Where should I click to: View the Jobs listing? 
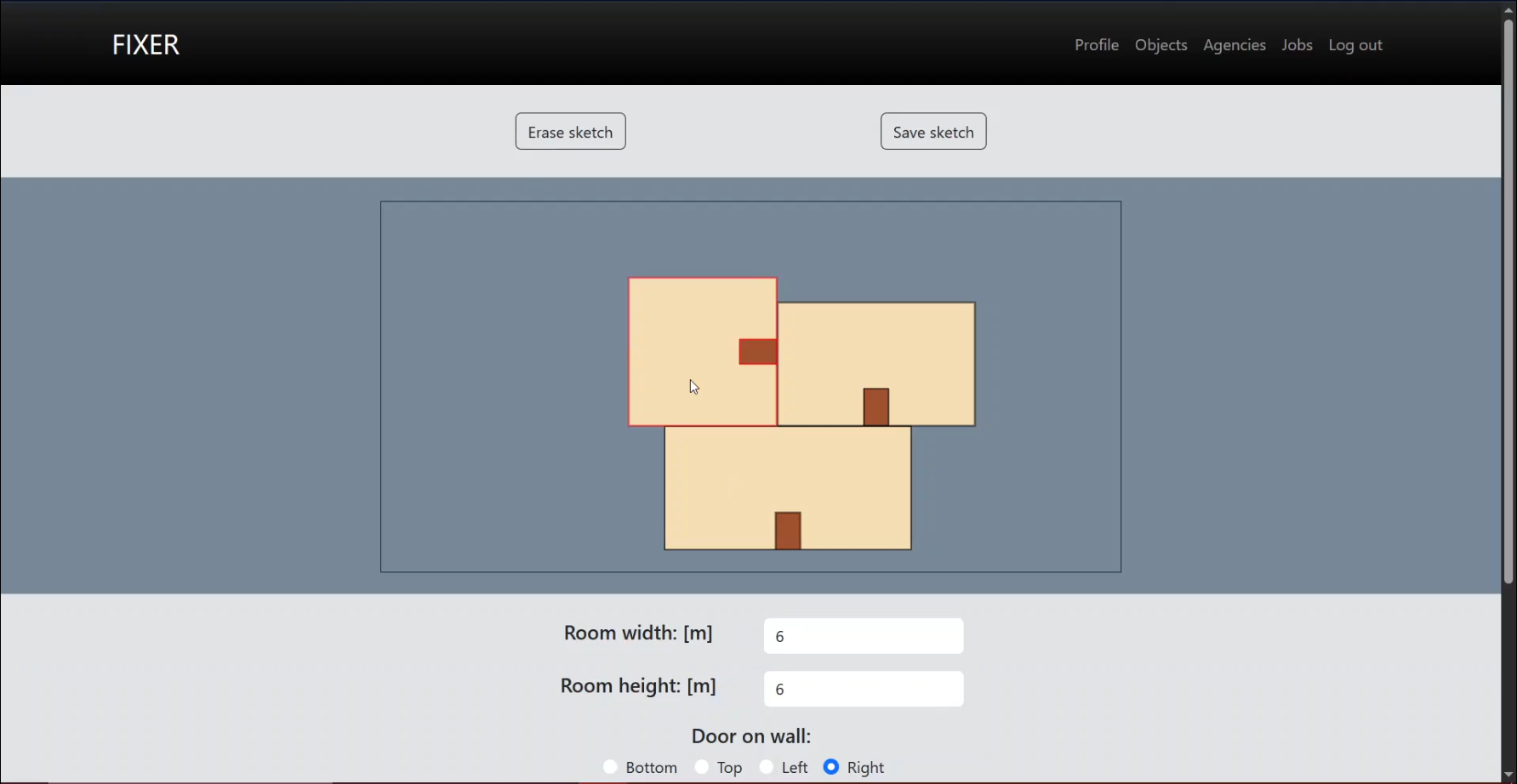point(1296,44)
